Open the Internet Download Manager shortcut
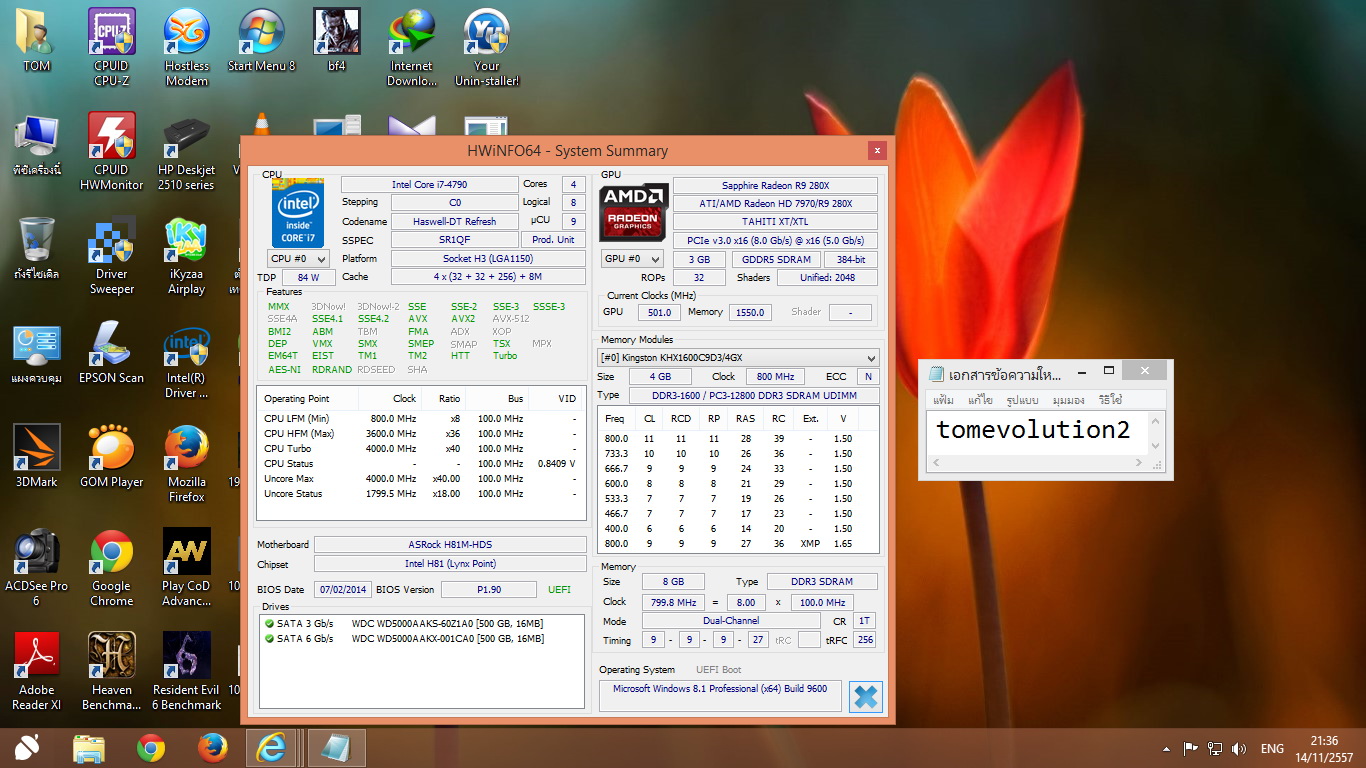Image resolution: width=1366 pixels, height=768 pixels. click(412, 47)
